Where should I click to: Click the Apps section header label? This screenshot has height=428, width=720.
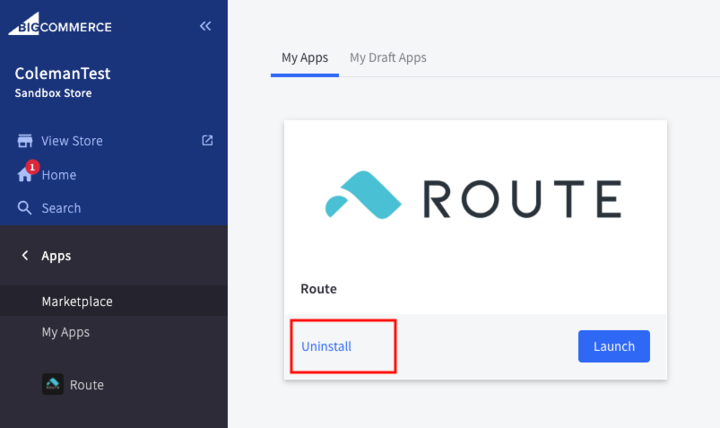[x=56, y=256]
